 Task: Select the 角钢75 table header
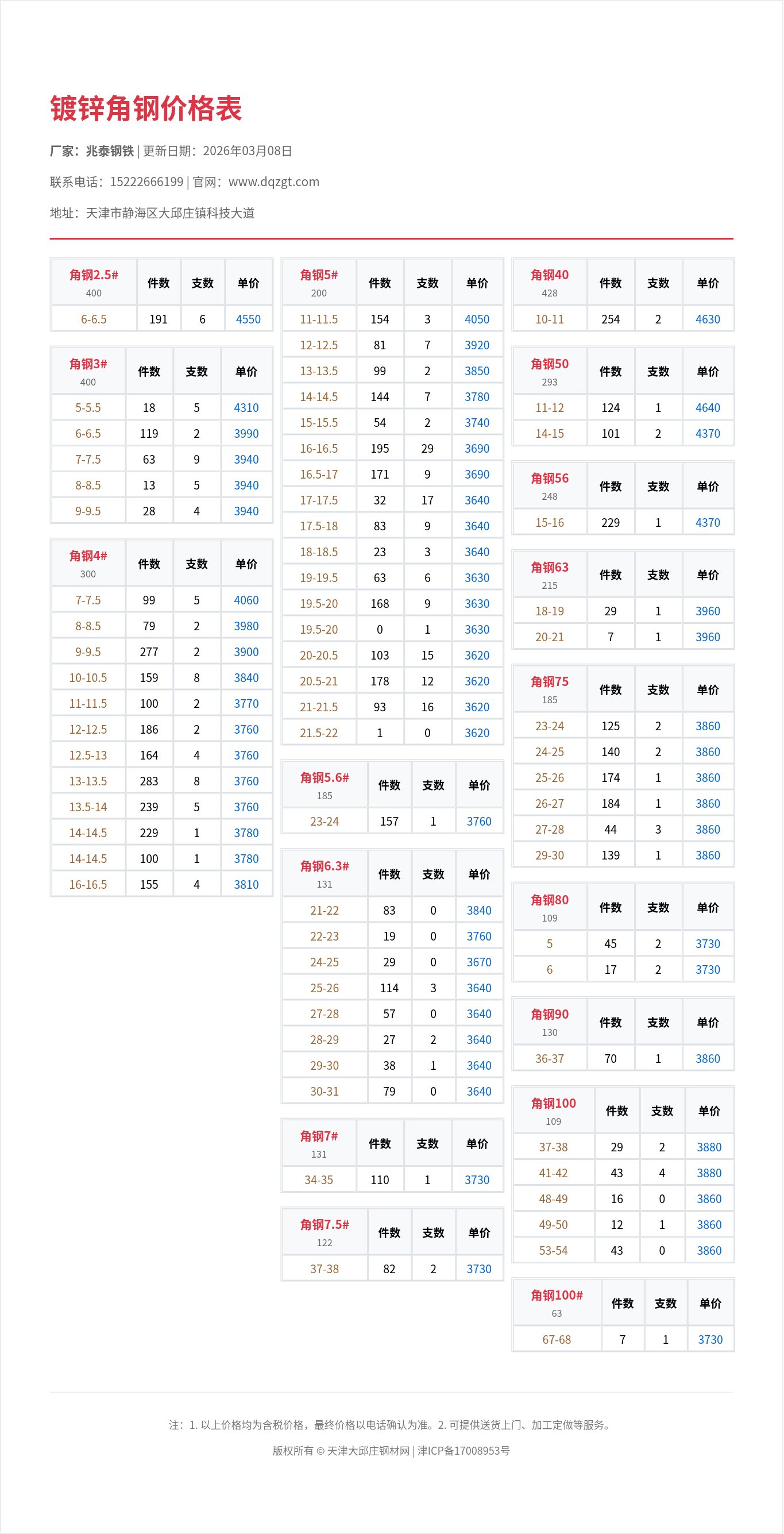[550, 689]
